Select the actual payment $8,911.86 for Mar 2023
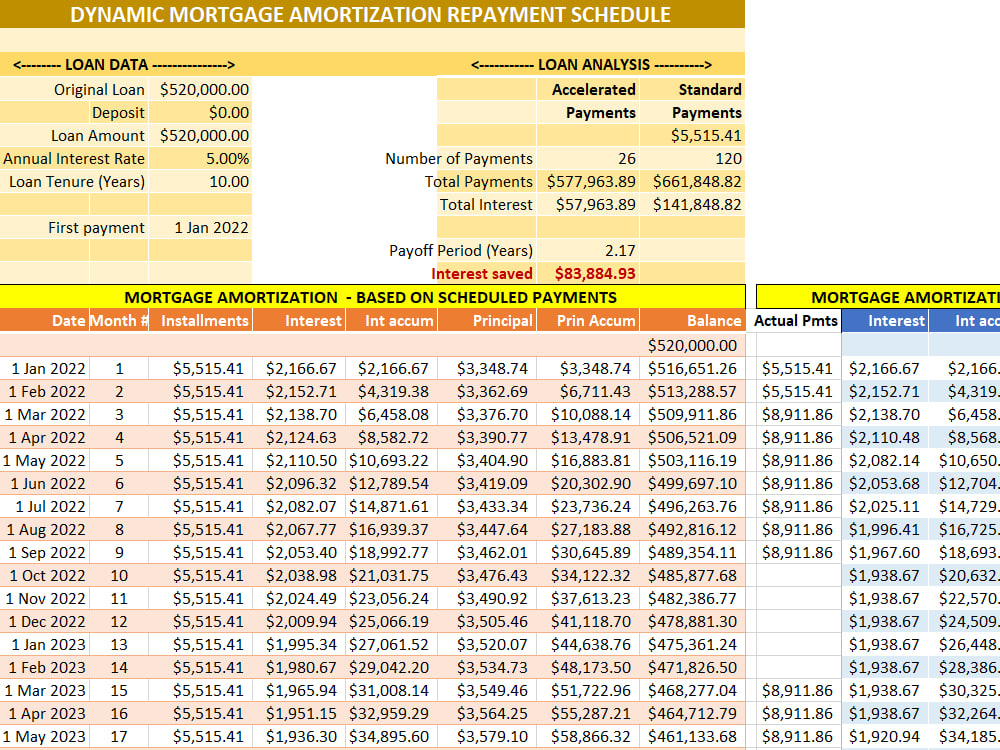Image resolution: width=1000 pixels, height=750 pixels. coord(797,690)
